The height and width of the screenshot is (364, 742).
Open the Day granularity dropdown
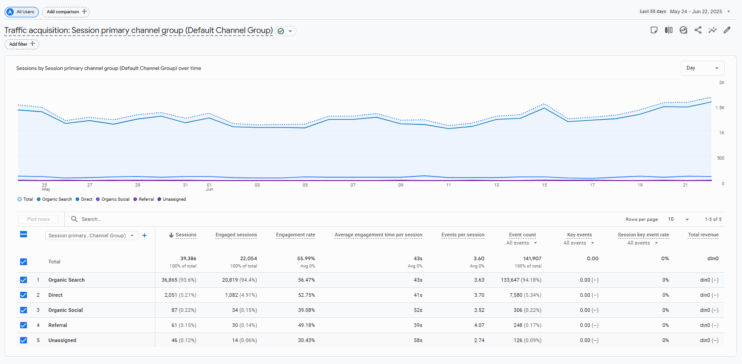point(702,68)
